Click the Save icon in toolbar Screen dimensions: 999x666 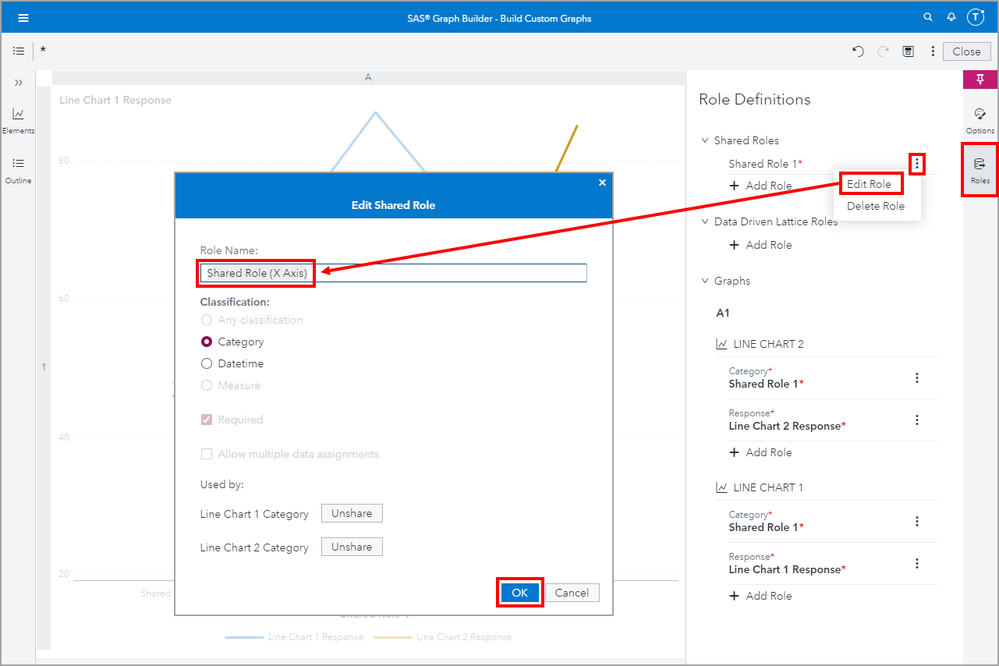[909, 52]
